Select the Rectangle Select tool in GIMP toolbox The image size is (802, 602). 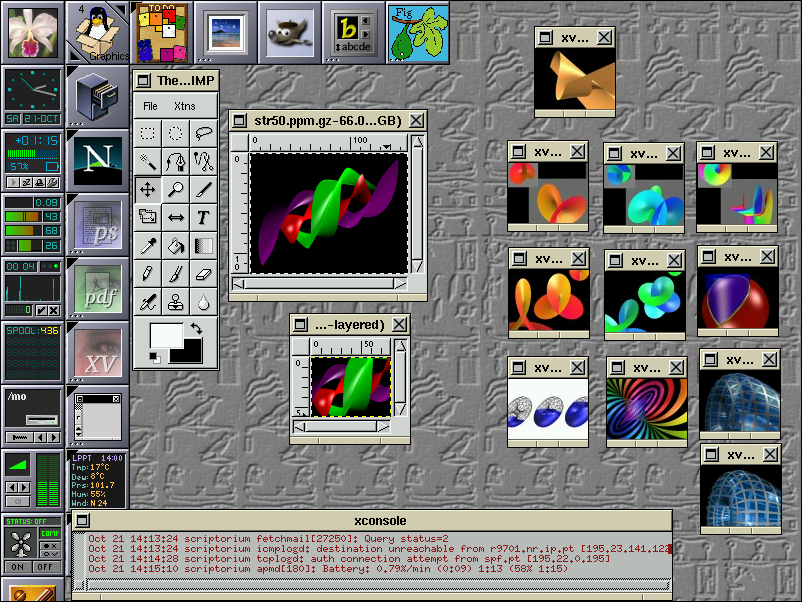(148, 133)
